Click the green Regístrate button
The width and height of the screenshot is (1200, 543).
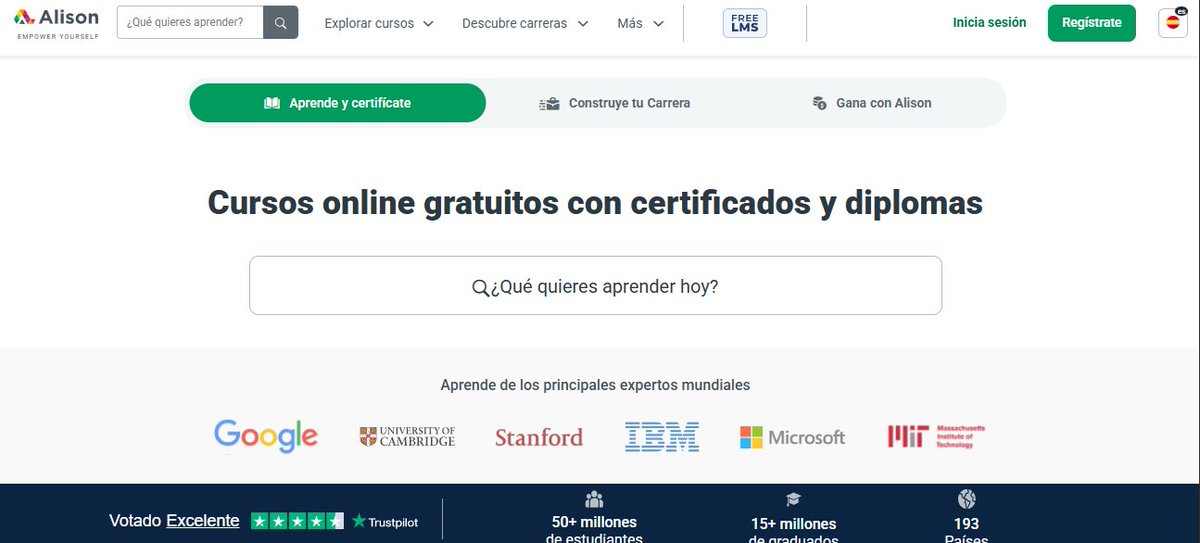tap(1091, 22)
